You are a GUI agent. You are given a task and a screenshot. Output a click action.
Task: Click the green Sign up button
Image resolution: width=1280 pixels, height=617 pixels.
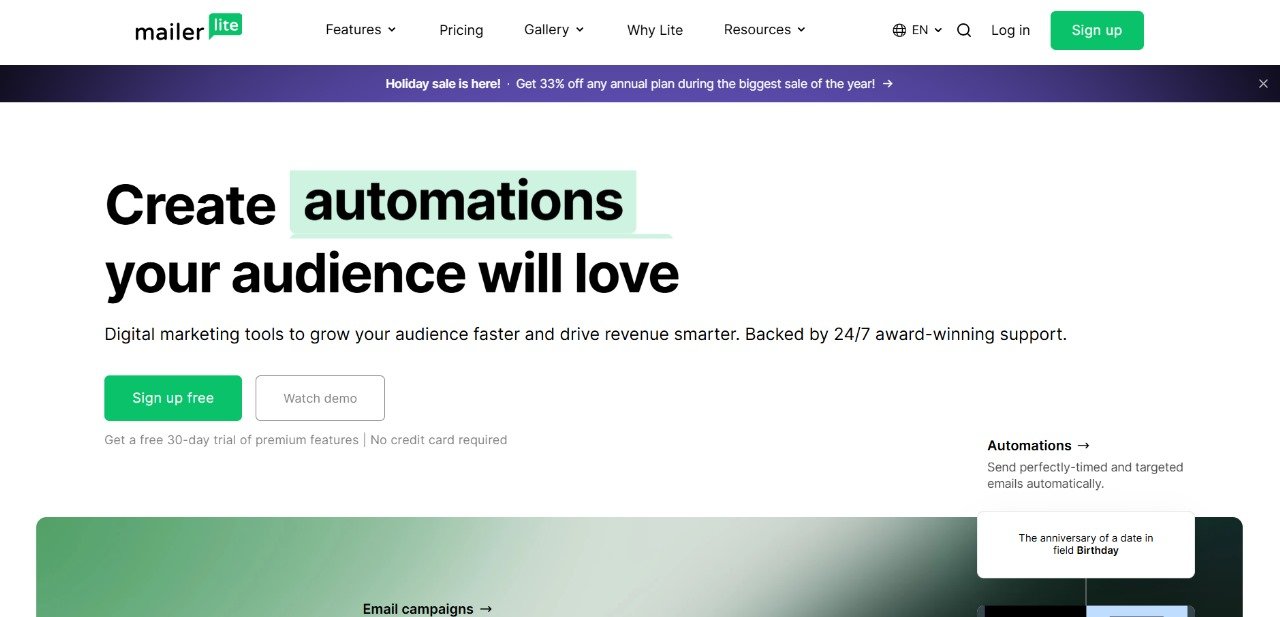[x=1097, y=30]
